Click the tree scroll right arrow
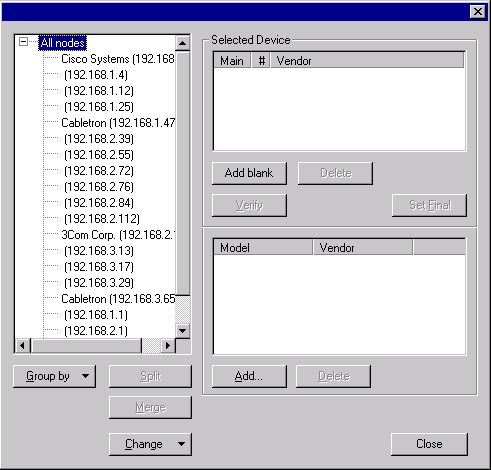This screenshot has height=470, width=491. pyautogui.click(x=168, y=346)
